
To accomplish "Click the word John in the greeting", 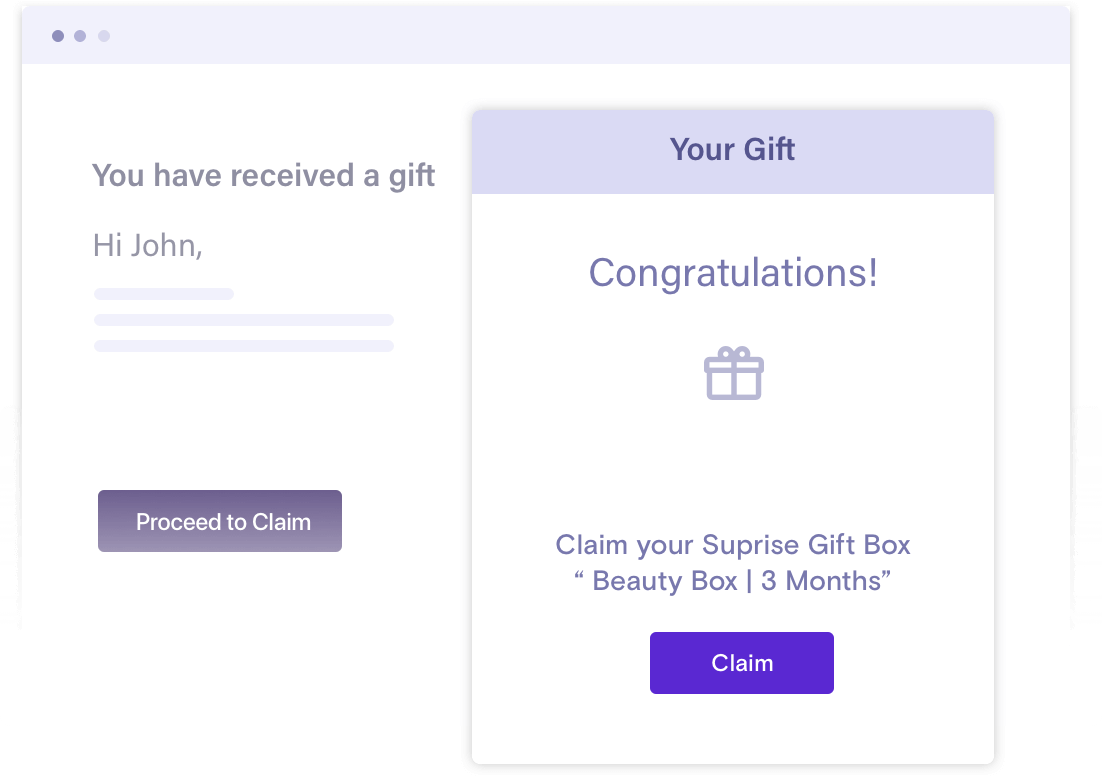I will tap(166, 246).
